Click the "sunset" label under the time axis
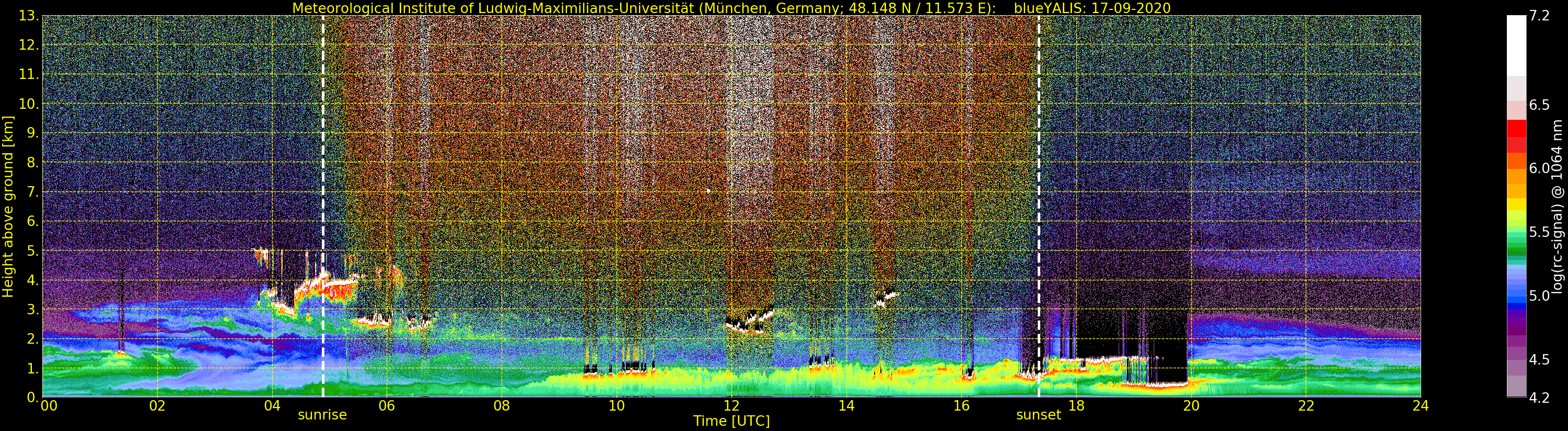This screenshot has height=431, width=1568. 1038,415
